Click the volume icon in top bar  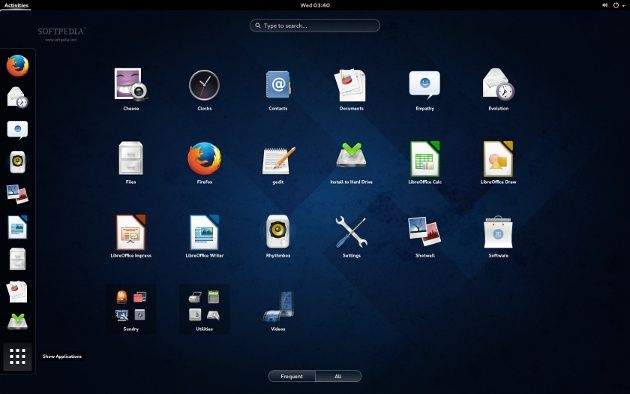coord(605,5)
